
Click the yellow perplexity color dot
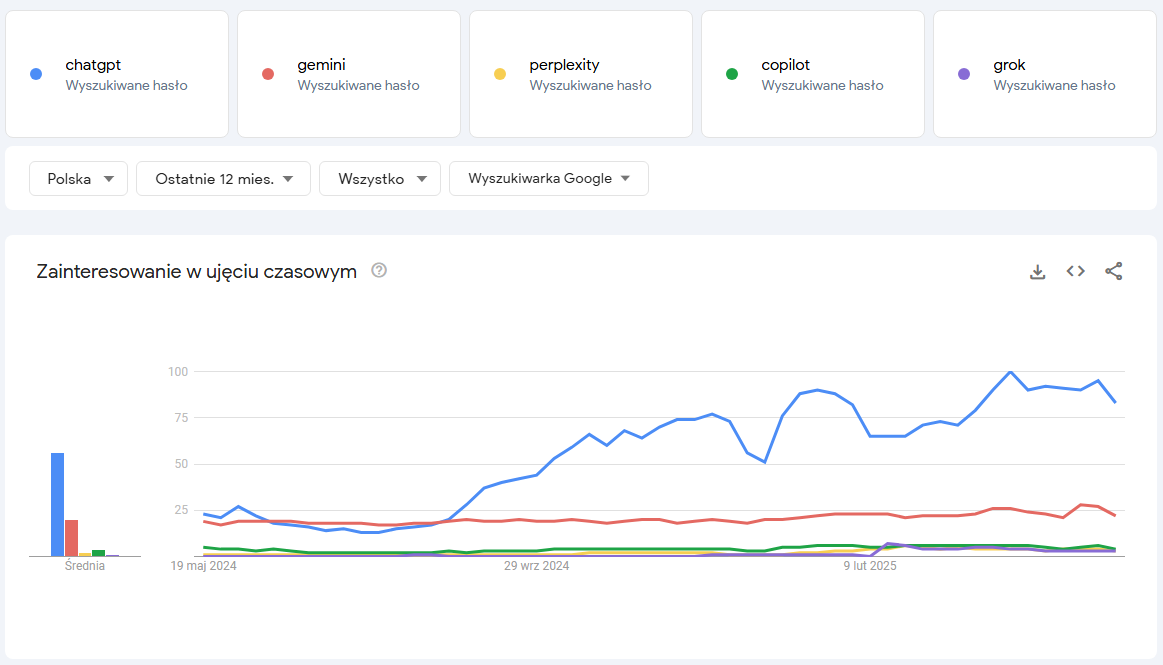pos(500,74)
